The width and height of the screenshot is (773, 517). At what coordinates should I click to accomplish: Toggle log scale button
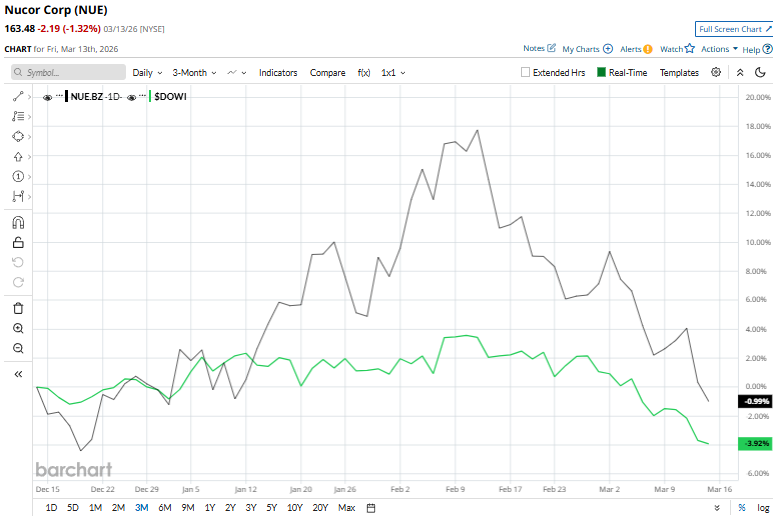[x=763, y=508]
